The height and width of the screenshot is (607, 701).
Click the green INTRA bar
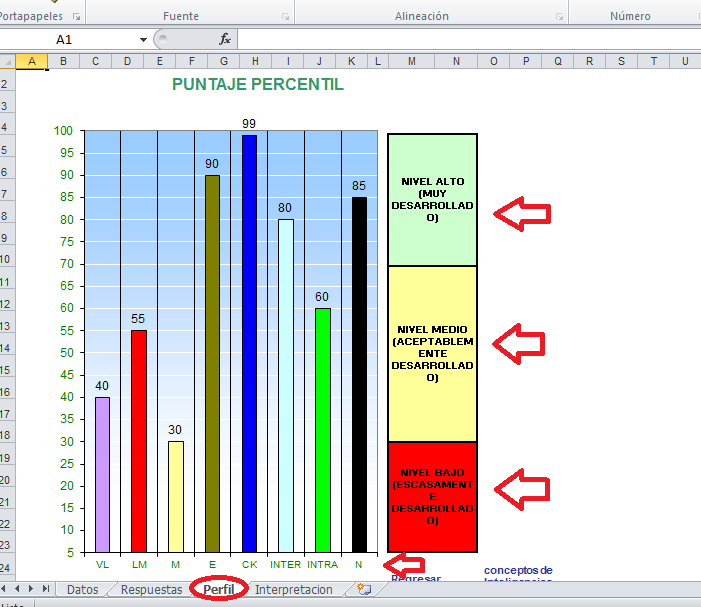coord(323,430)
